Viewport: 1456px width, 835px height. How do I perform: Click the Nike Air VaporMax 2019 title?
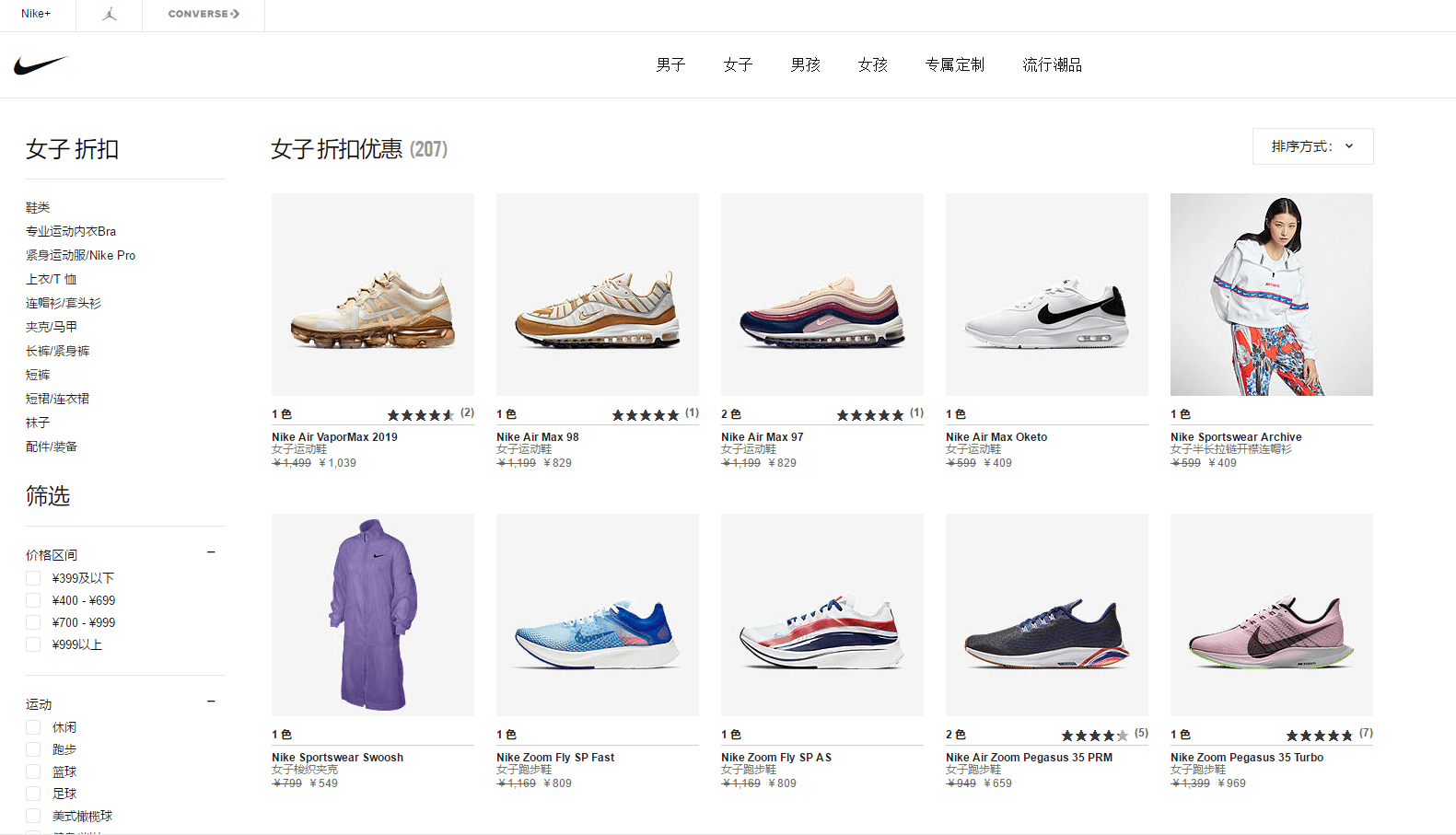[334, 437]
